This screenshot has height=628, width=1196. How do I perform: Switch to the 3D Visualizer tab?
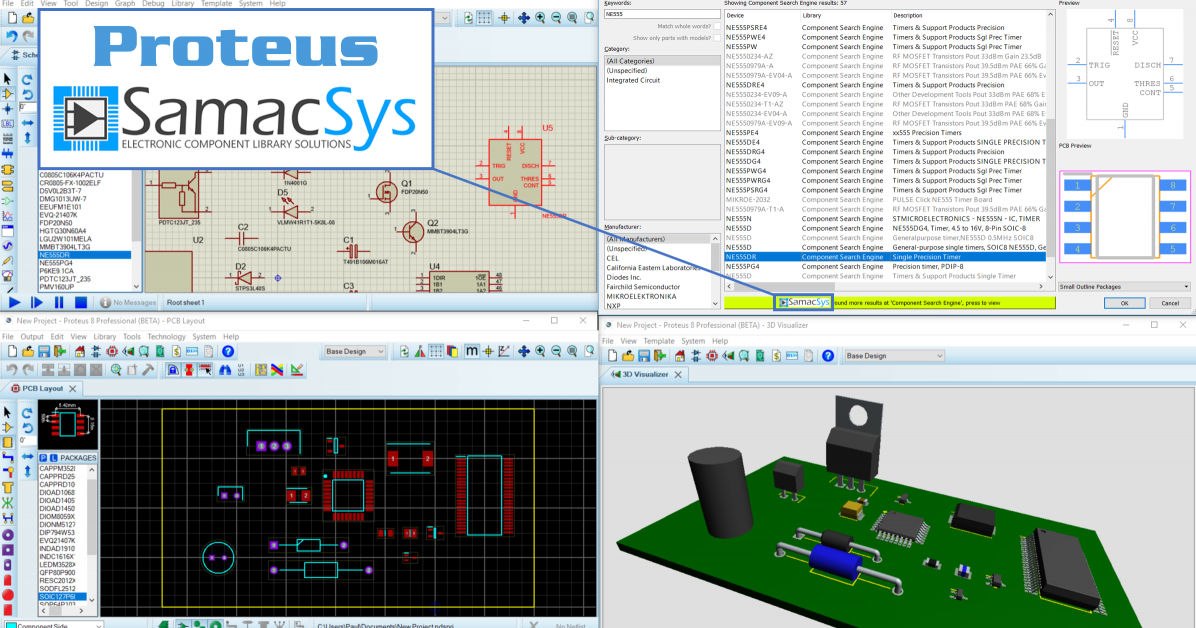(646, 375)
